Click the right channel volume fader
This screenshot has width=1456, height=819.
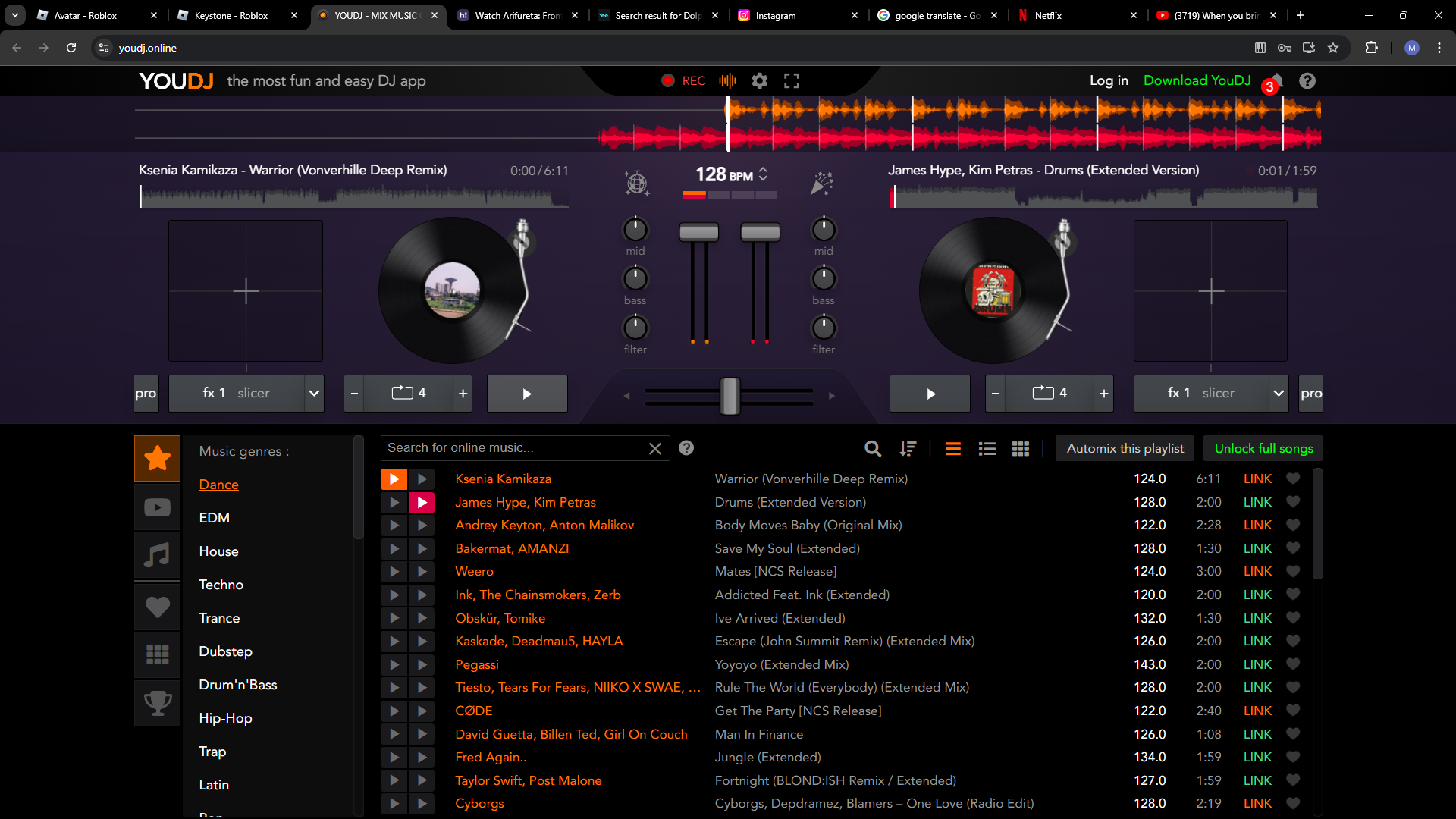[760, 232]
